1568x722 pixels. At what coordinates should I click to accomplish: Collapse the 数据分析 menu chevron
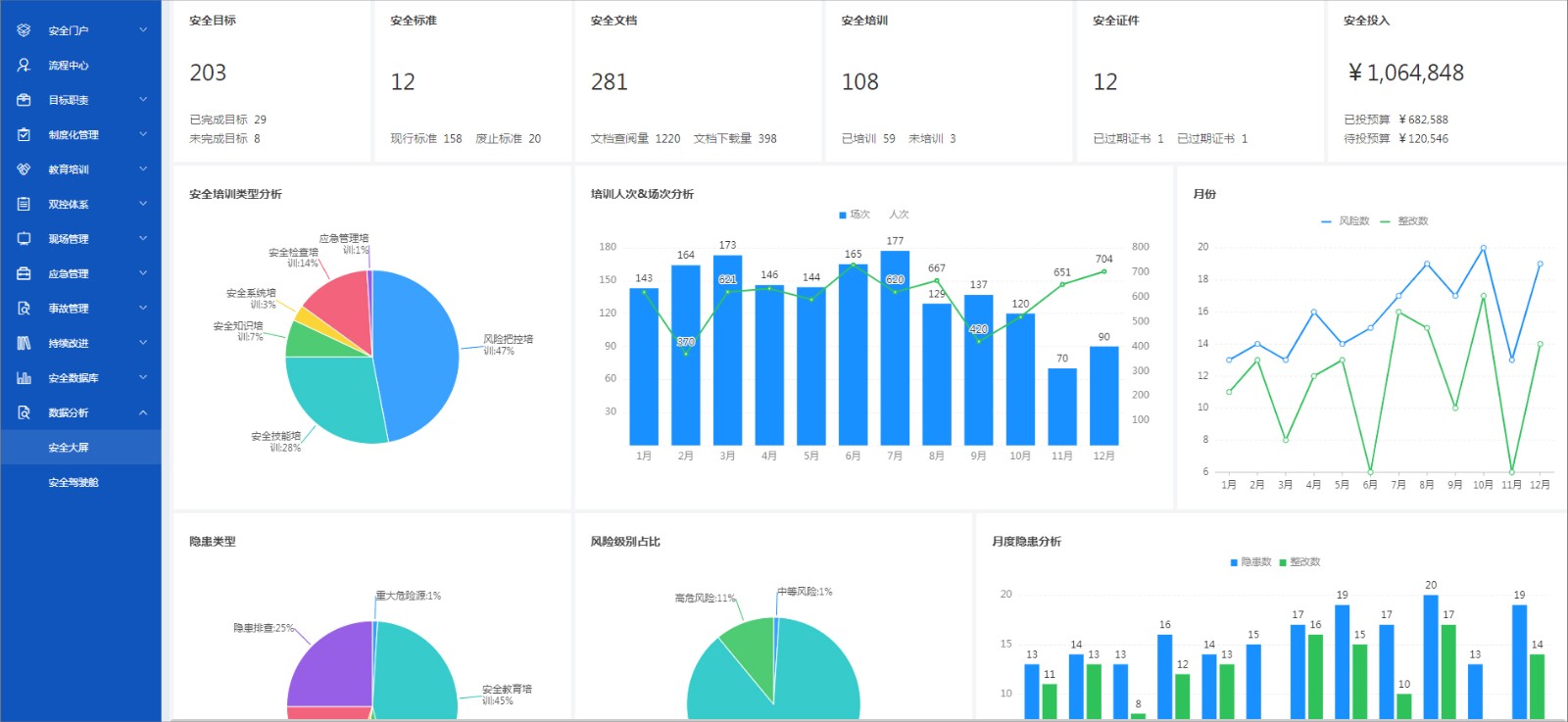[x=143, y=412]
